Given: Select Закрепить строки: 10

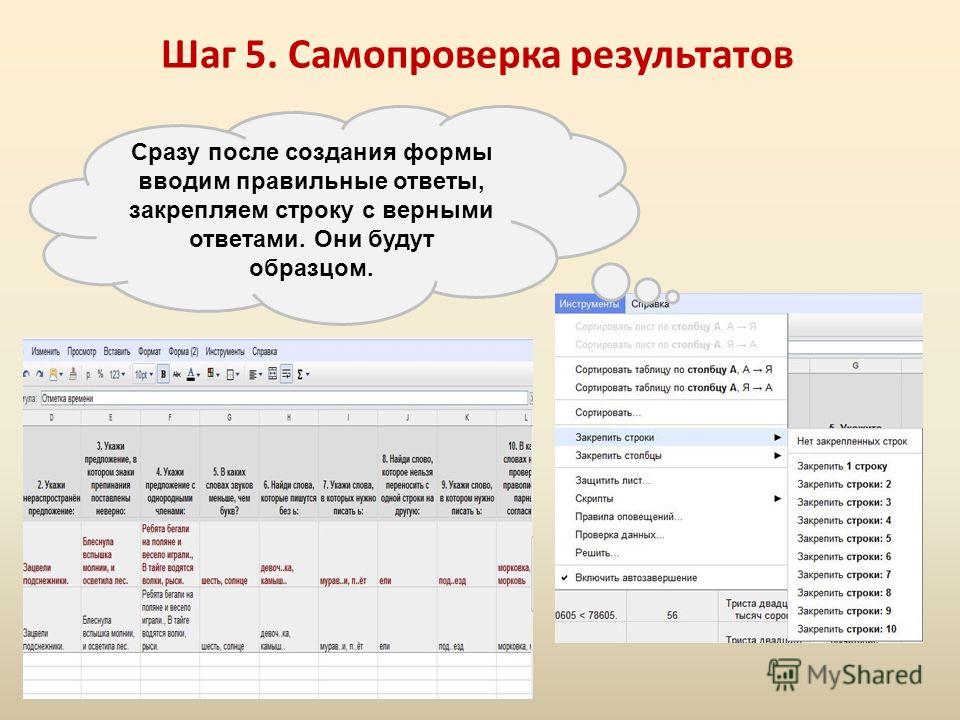Looking at the screenshot, I should pos(855,629).
